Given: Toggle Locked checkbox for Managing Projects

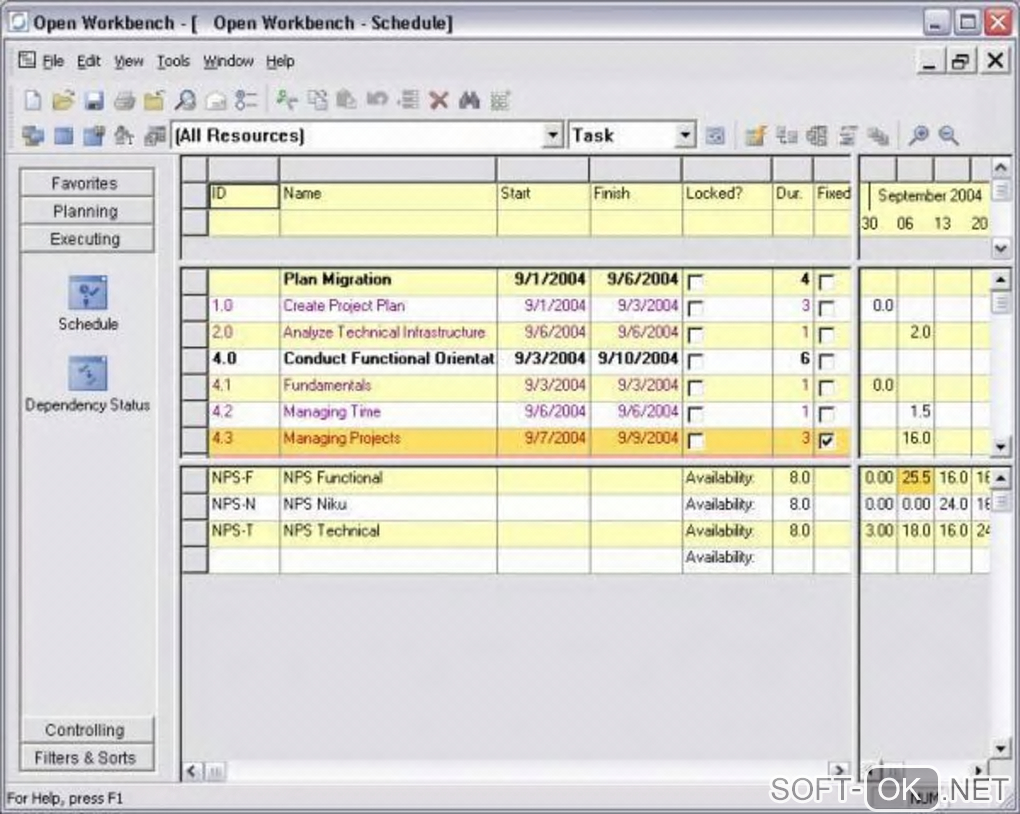Looking at the screenshot, I should (x=695, y=441).
